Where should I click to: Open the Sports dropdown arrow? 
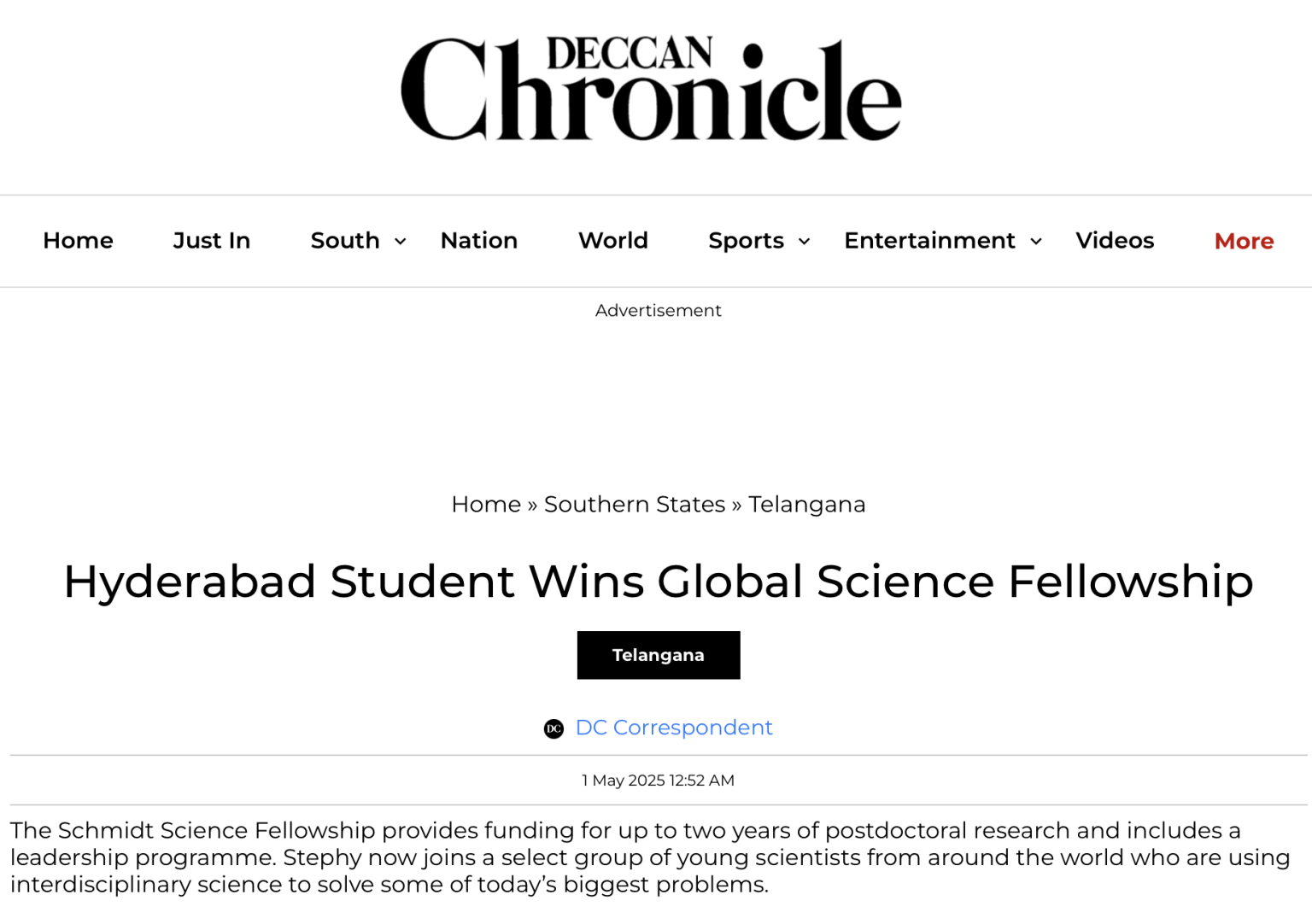tap(803, 242)
